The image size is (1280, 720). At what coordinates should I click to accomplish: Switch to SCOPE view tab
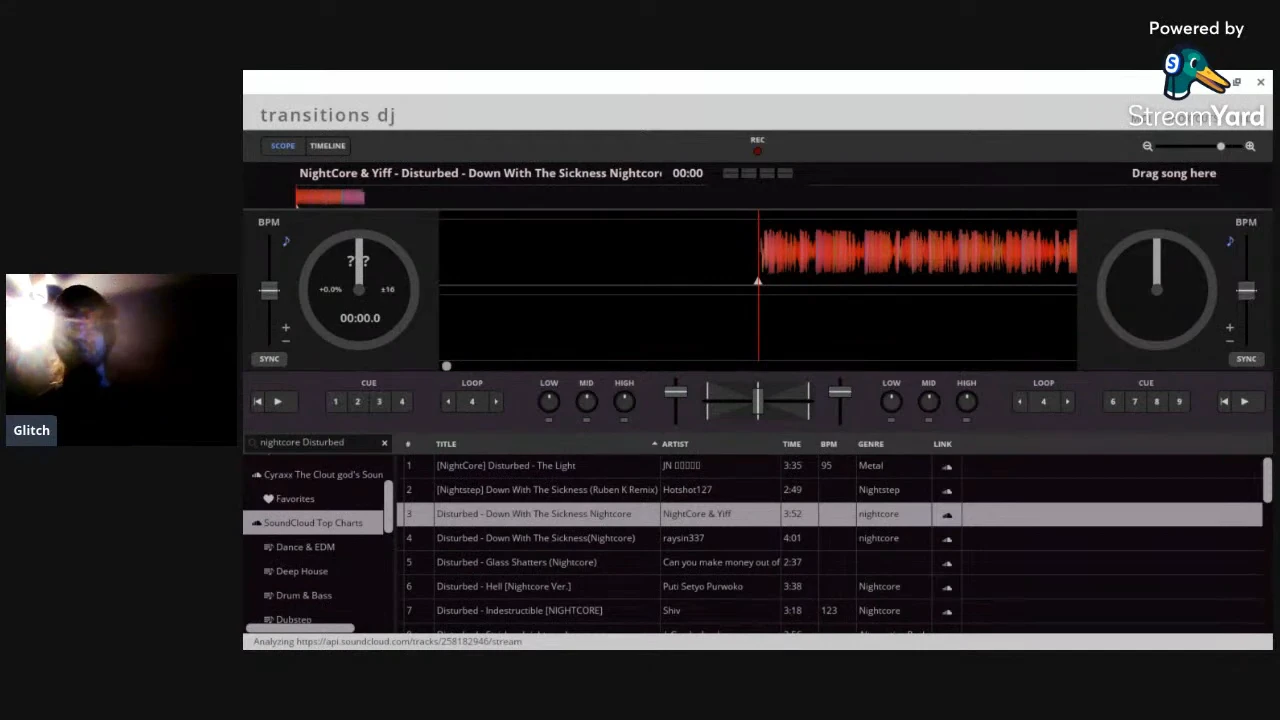(283, 146)
